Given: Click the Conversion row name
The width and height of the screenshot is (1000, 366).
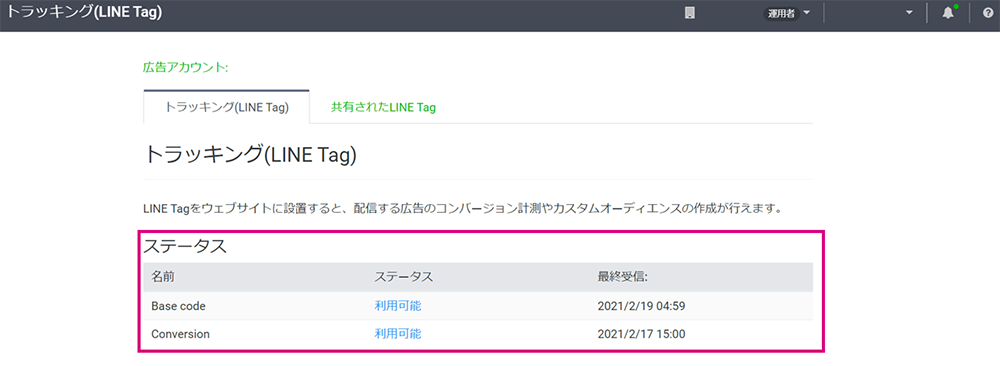Looking at the screenshot, I should [x=180, y=333].
